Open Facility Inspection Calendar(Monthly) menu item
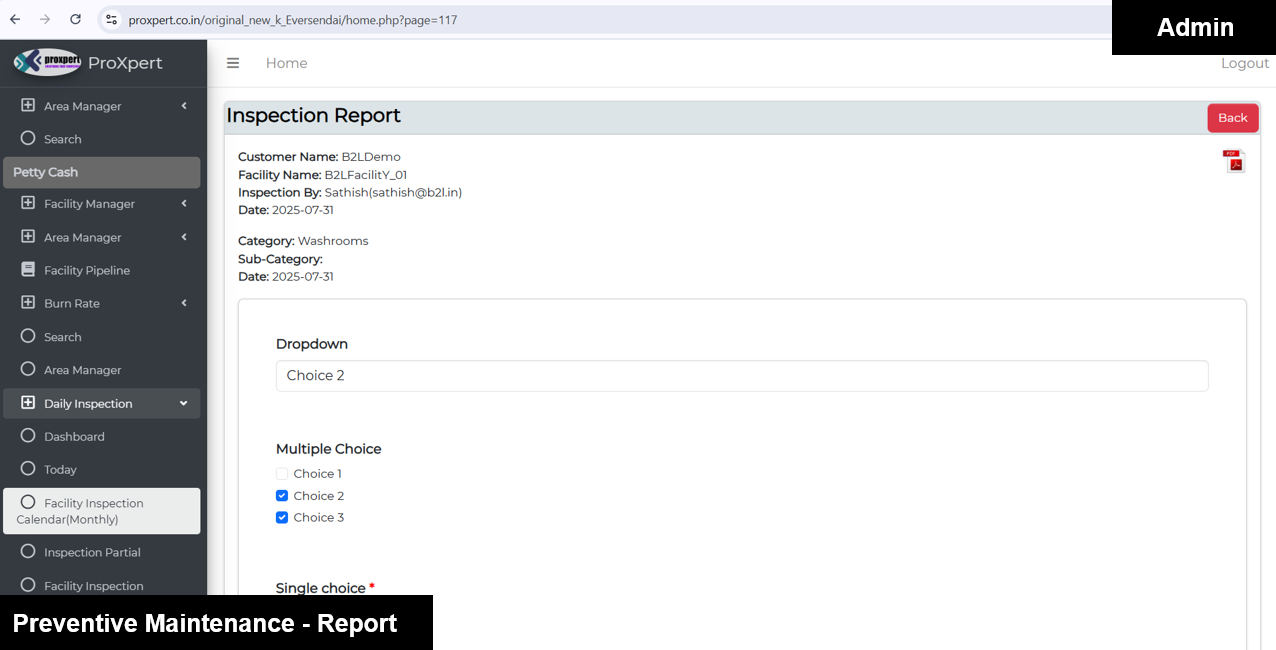The image size is (1276, 650). 93,511
